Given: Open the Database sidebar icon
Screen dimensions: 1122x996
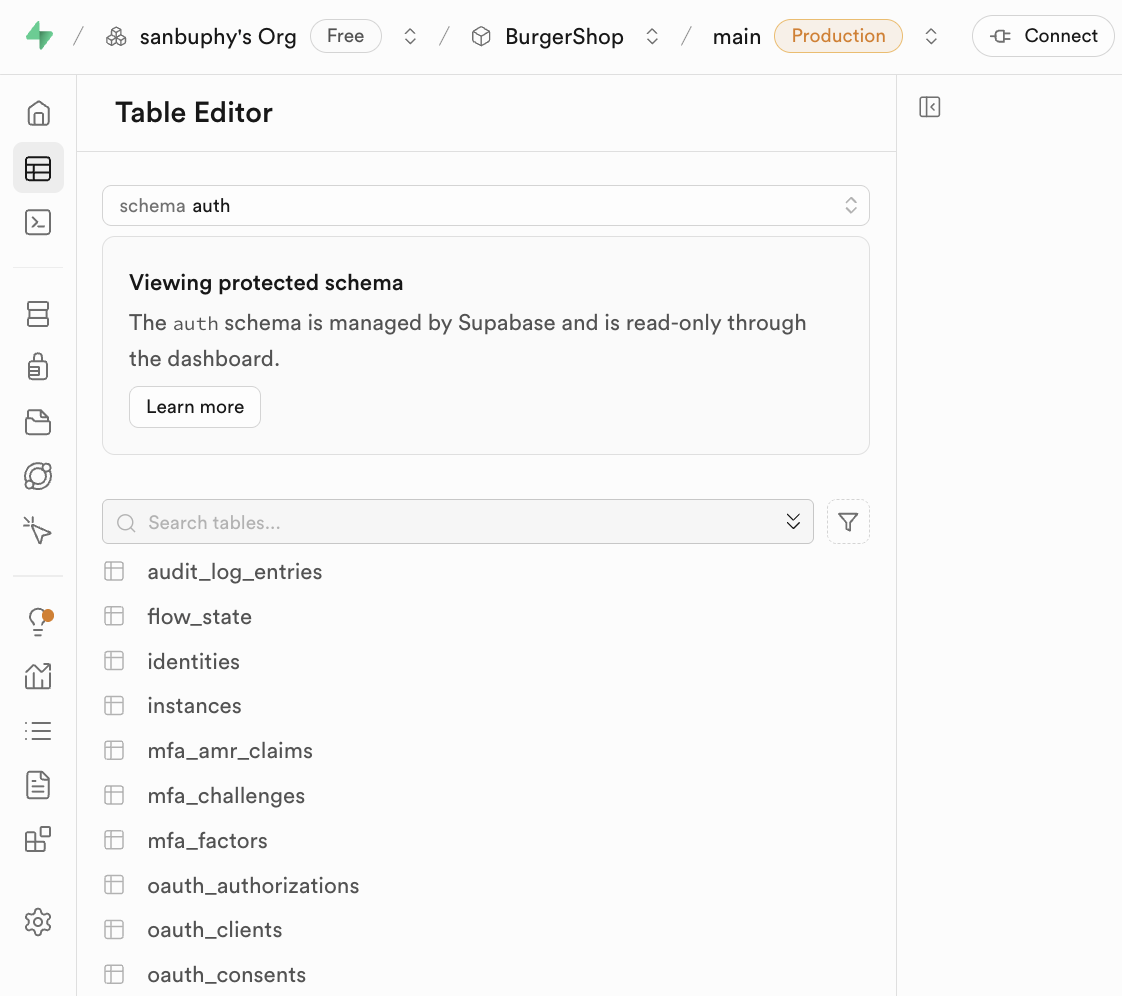Looking at the screenshot, I should tap(38, 314).
